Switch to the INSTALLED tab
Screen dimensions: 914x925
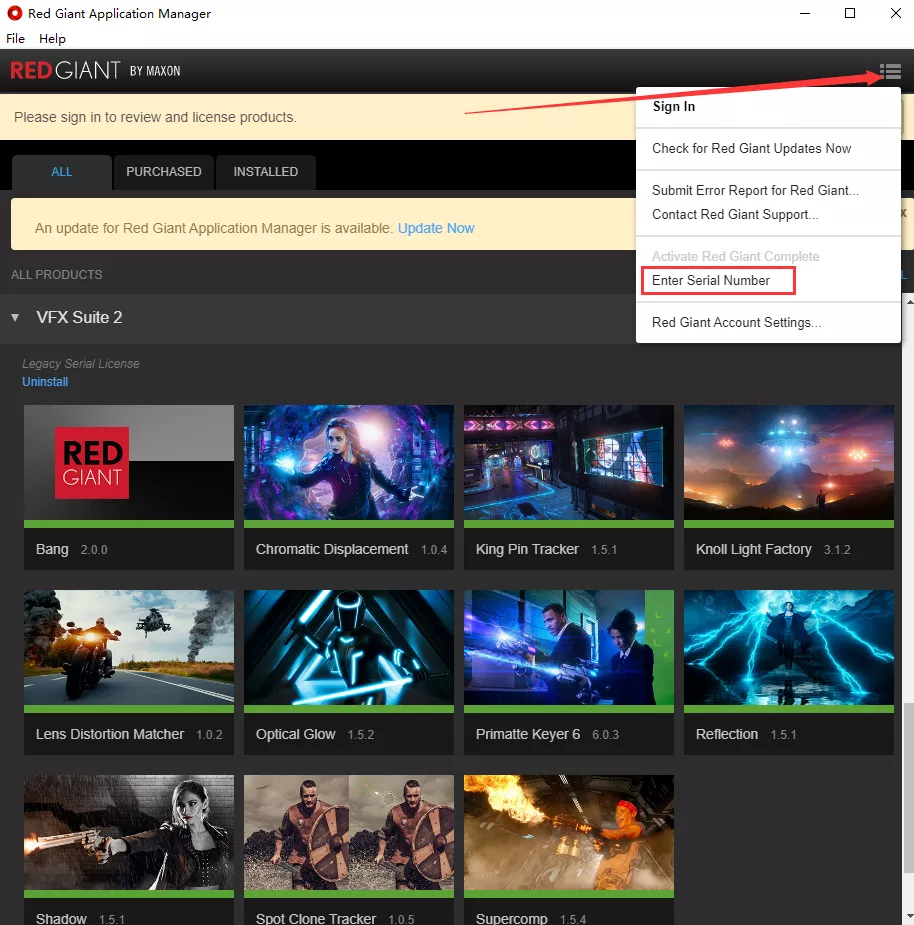click(266, 172)
